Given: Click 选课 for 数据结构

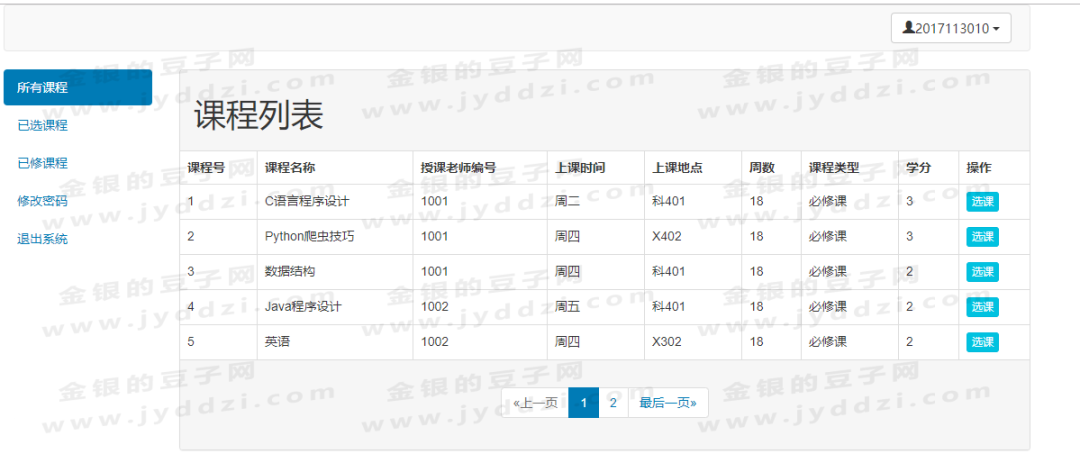Looking at the screenshot, I should point(982,272).
